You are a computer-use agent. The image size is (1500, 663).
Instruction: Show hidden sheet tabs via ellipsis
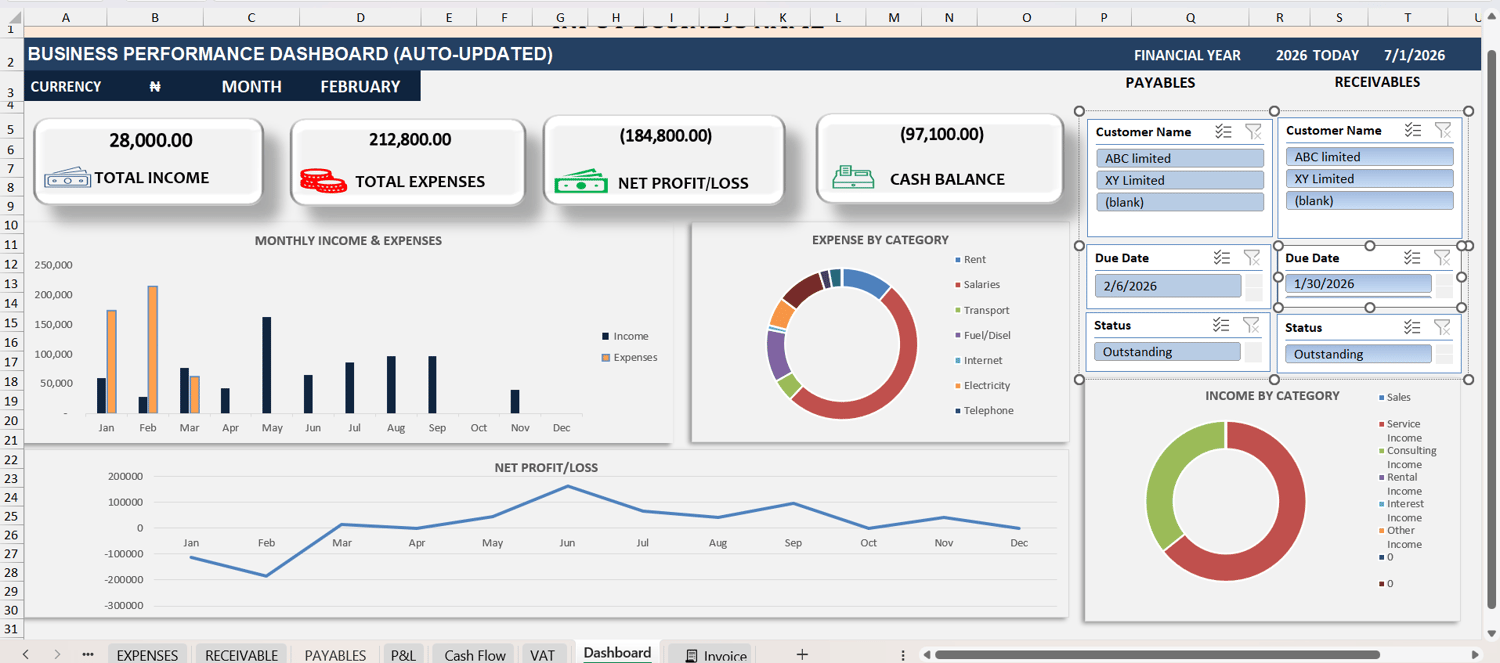88,654
